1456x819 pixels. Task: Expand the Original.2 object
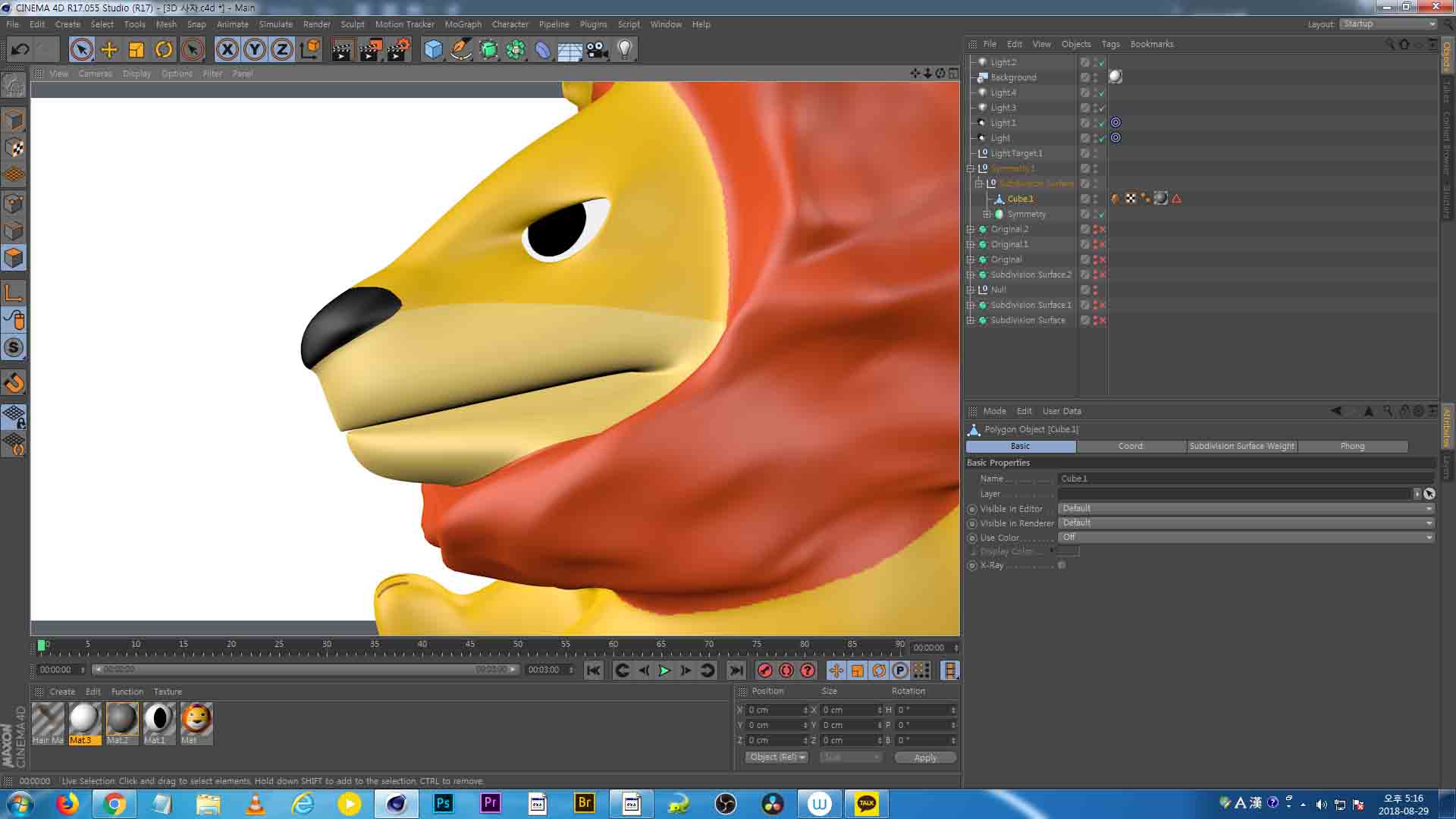[x=971, y=229]
